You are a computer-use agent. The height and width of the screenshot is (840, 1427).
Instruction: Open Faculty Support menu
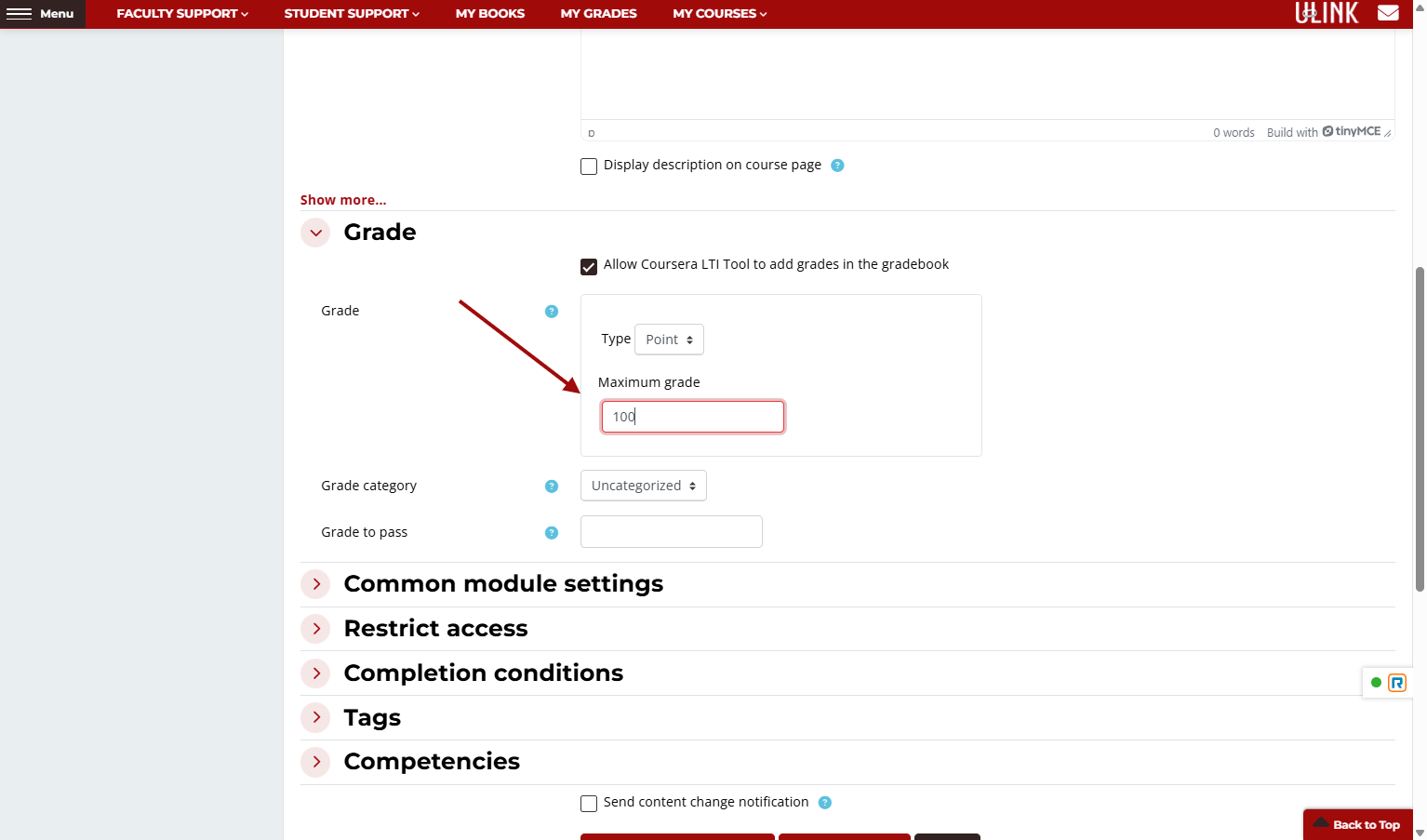[182, 14]
